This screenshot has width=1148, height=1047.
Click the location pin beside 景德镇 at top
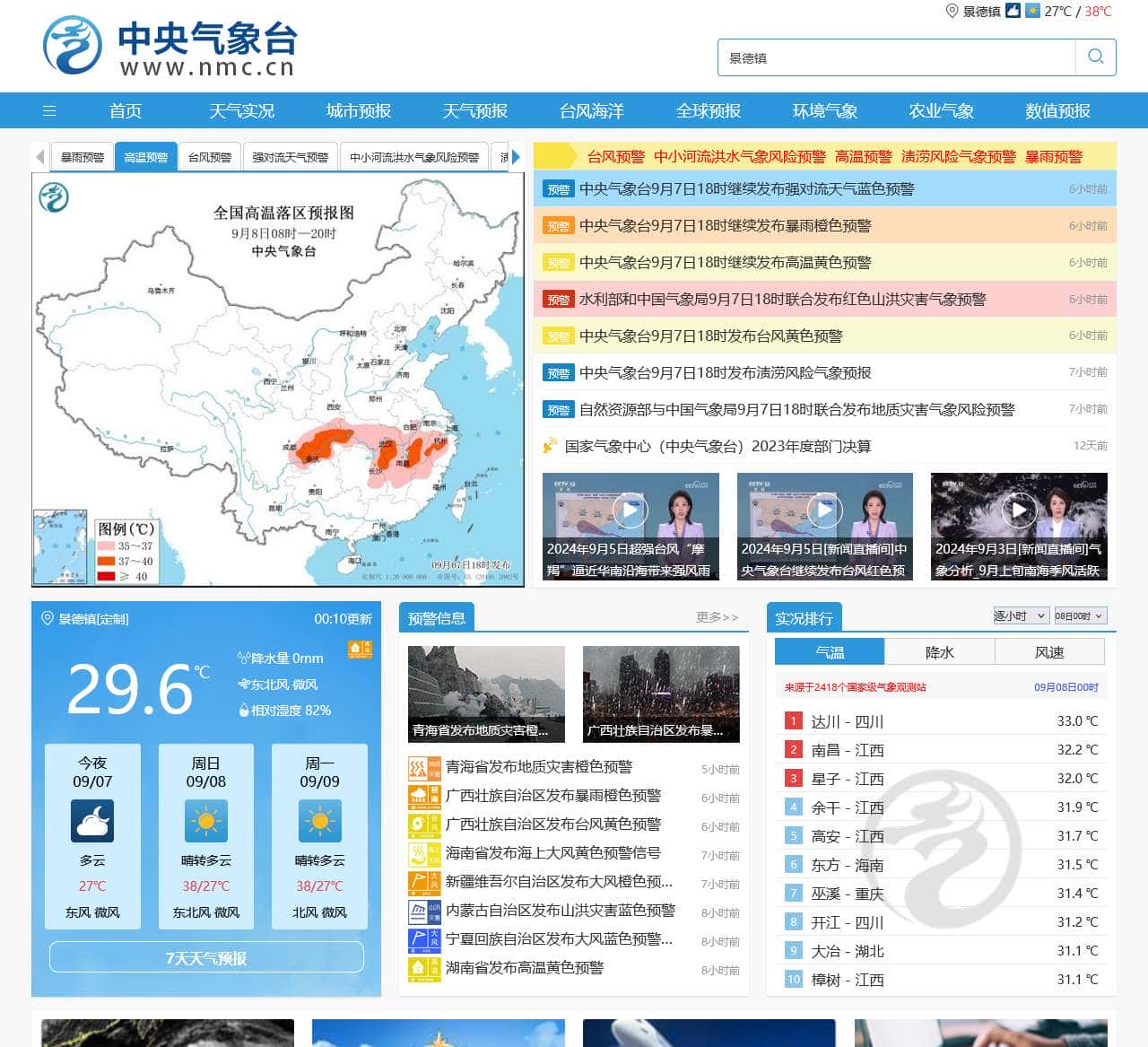pyautogui.click(x=952, y=11)
